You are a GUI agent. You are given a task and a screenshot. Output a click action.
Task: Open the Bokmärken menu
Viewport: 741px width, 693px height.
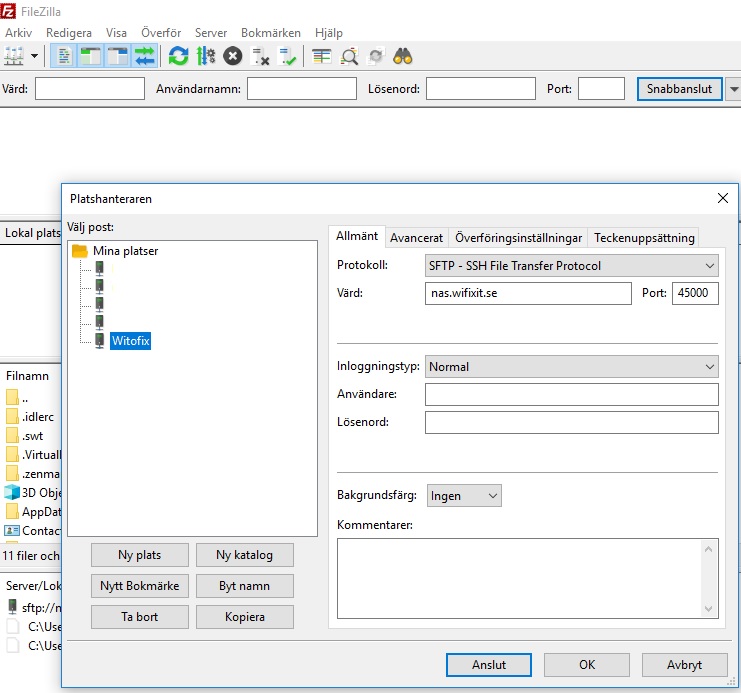tap(270, 33)
